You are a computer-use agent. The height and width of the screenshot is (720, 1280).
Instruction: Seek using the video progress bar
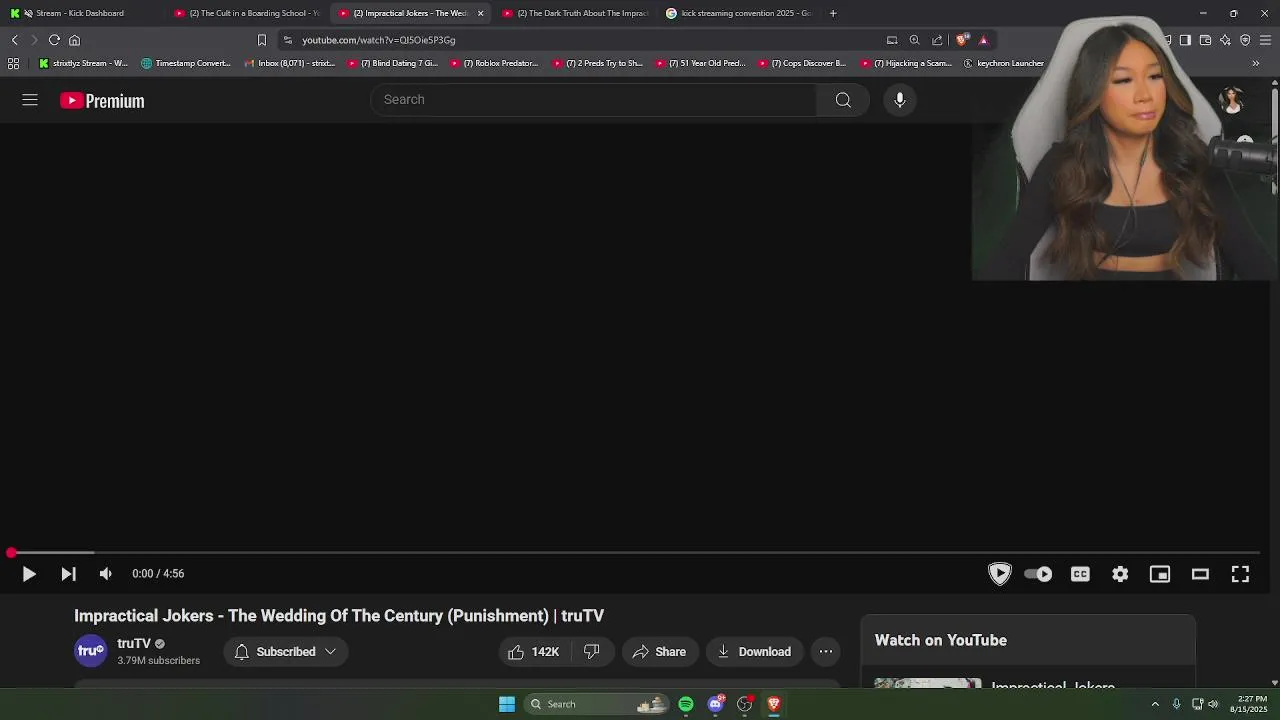point(635,552)
